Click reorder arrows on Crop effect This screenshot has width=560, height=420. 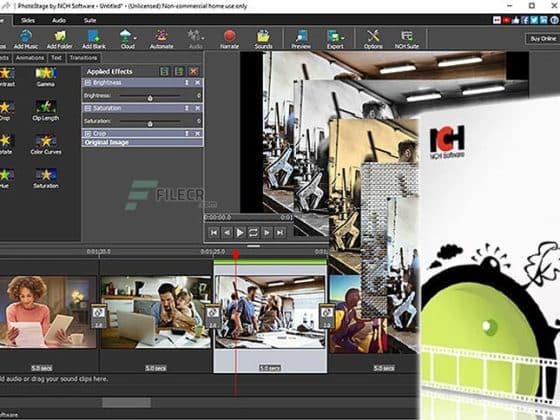pos(186,134)
